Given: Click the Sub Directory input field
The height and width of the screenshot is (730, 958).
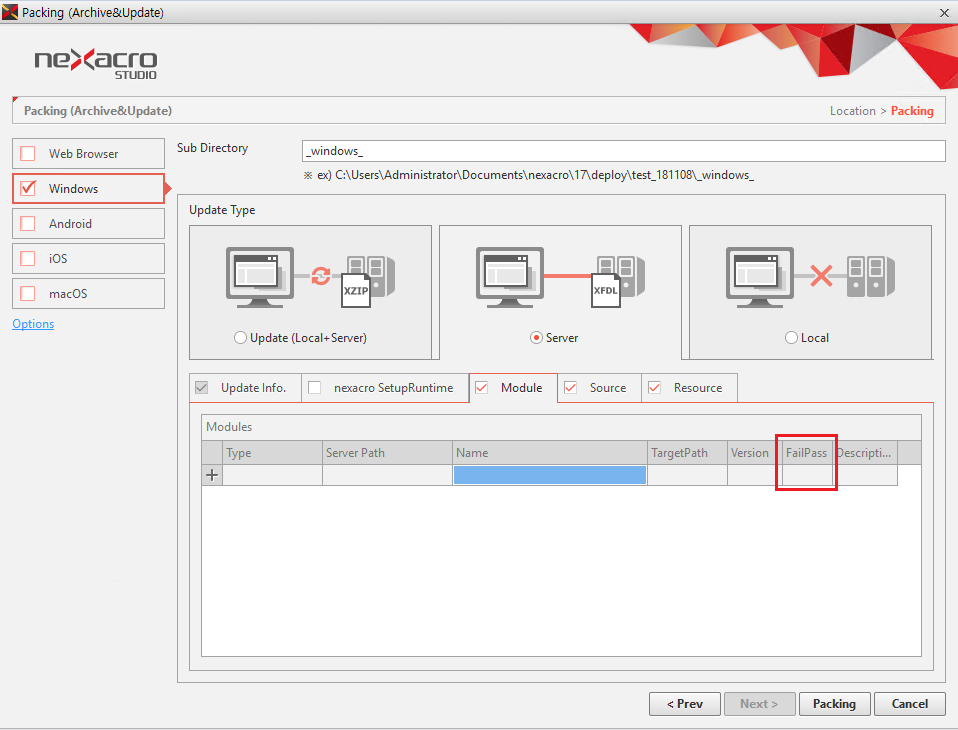Looking at the screenshot, I should 623,151.
